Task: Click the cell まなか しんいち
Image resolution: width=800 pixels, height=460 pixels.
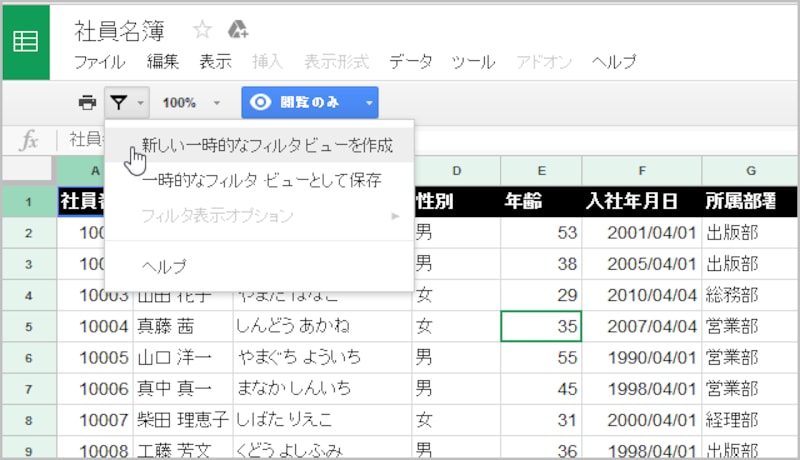Action: coord(322,389)
